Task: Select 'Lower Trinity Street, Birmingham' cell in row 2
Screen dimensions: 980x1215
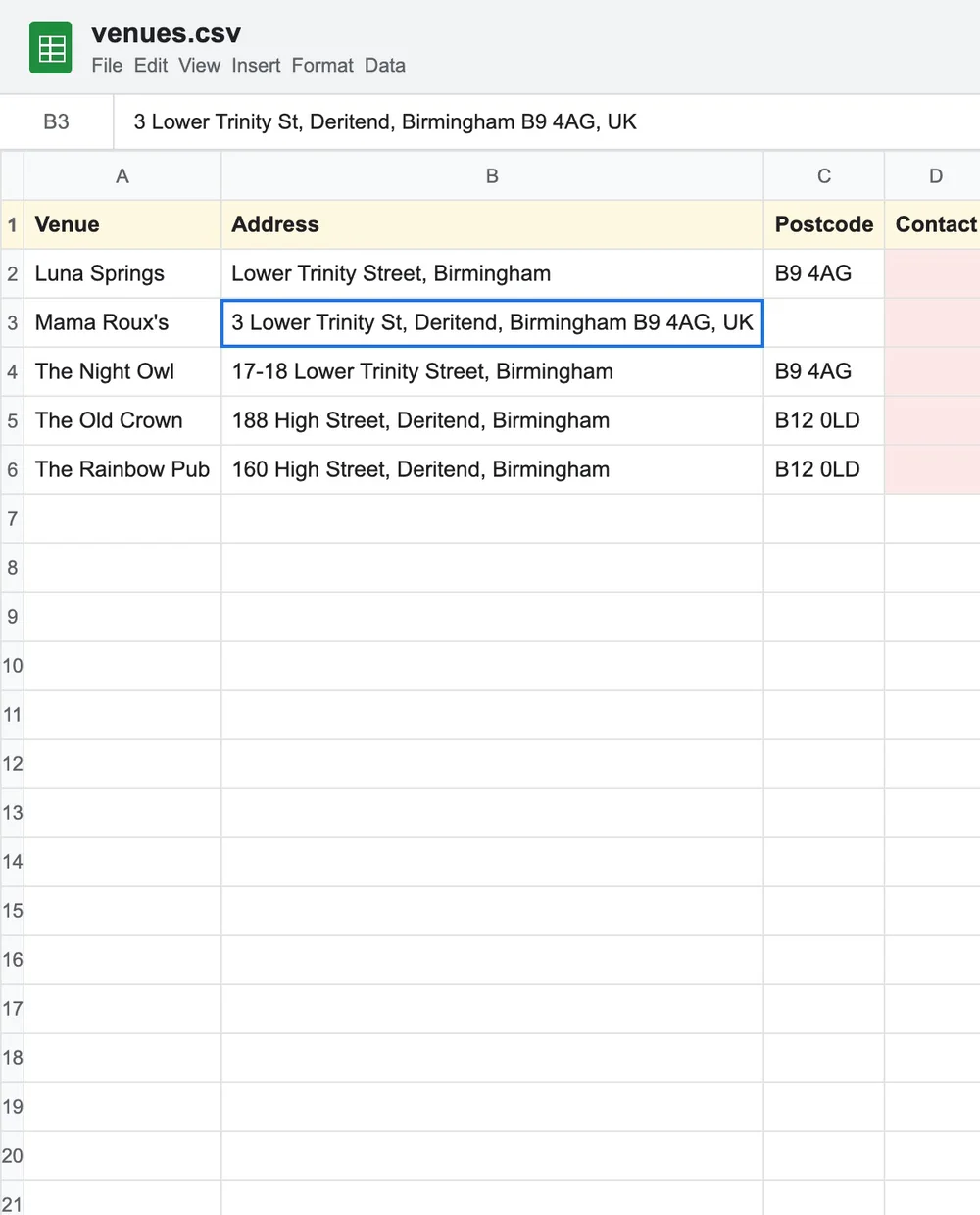Action: point(492,274)
